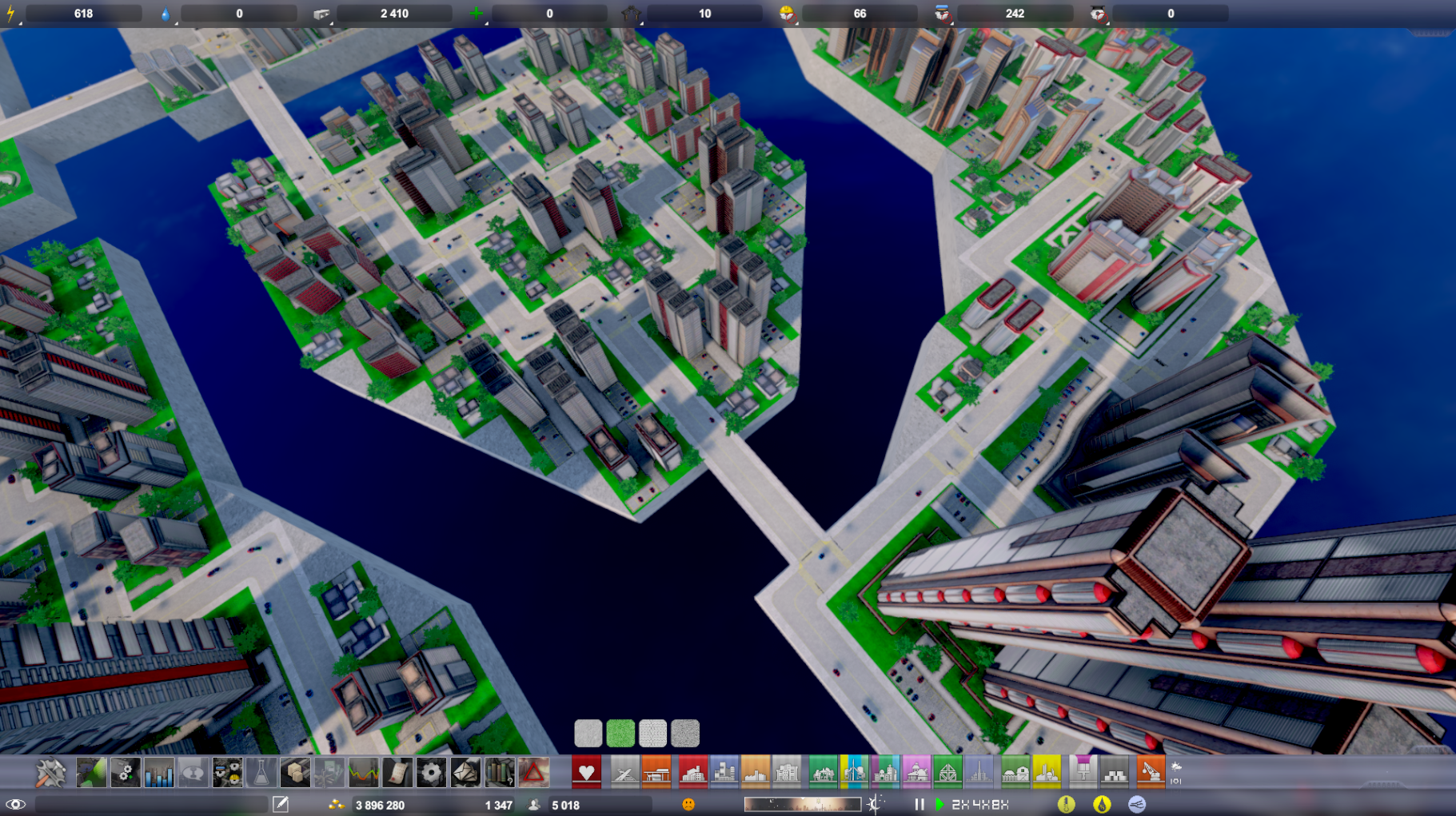1456x816 pixels.
Task: Open the statistics bar chart panel
Action: pos(159,773)
